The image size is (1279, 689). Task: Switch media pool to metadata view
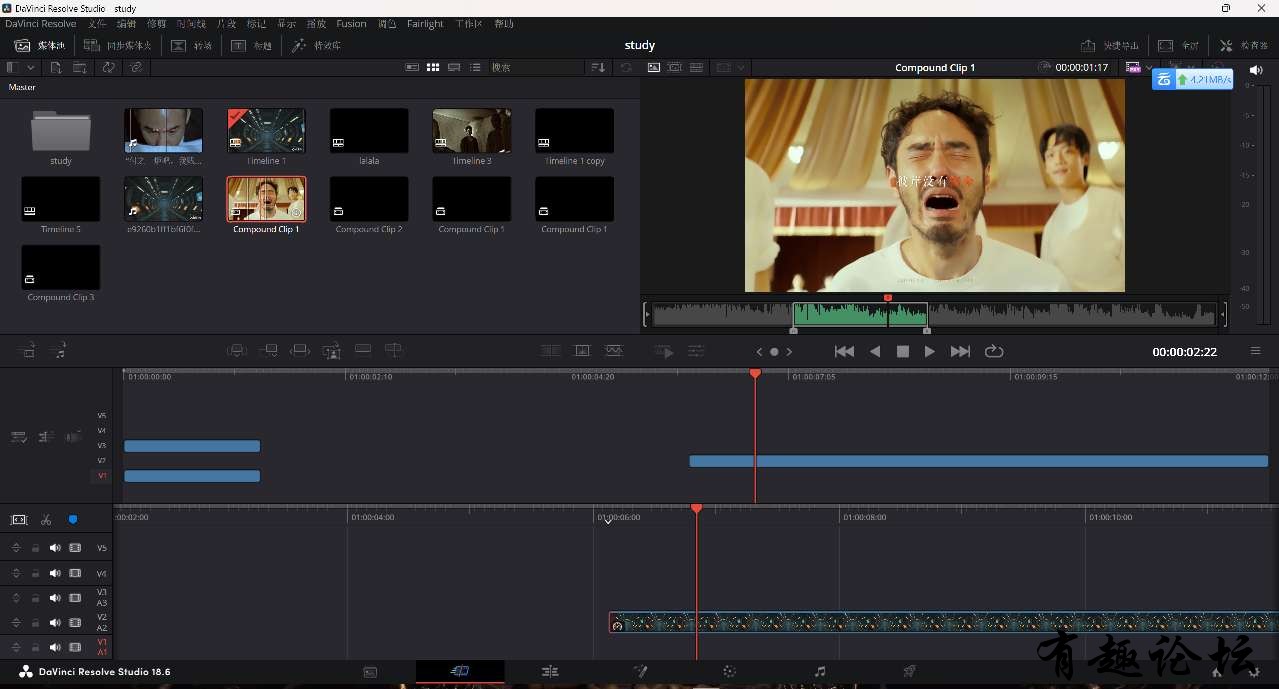click(x=412, y=67)
